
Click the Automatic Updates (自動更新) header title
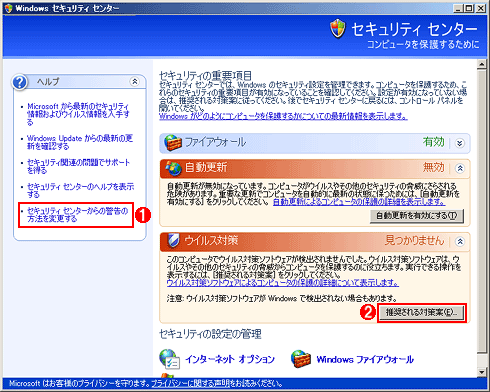(206, 167)
